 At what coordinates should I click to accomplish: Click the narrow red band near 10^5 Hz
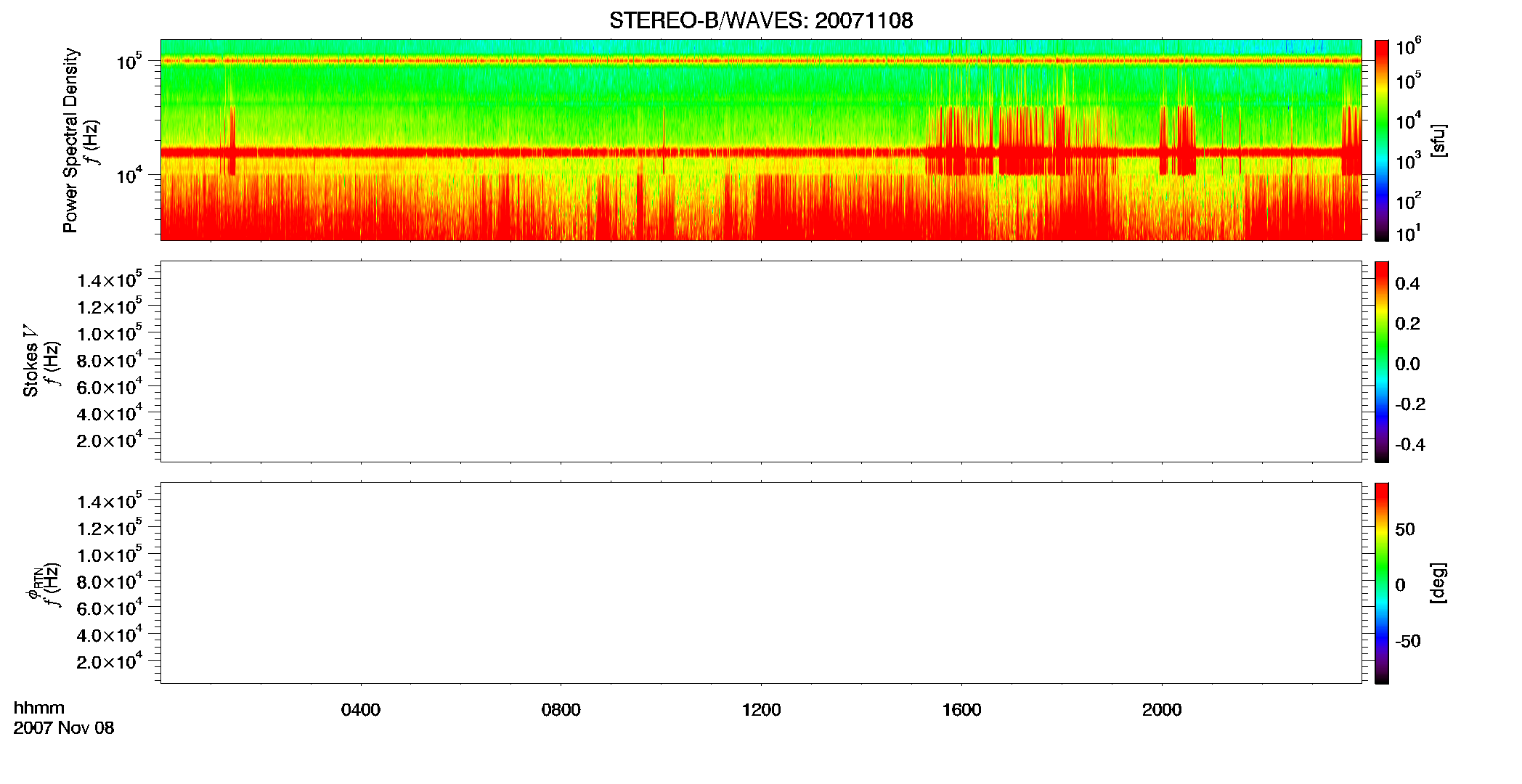pos(761,61)
